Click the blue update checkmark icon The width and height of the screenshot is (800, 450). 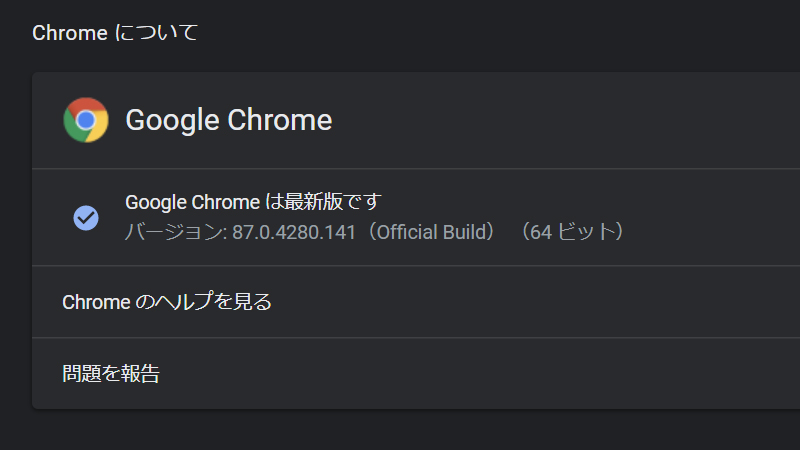pos(86,217)
